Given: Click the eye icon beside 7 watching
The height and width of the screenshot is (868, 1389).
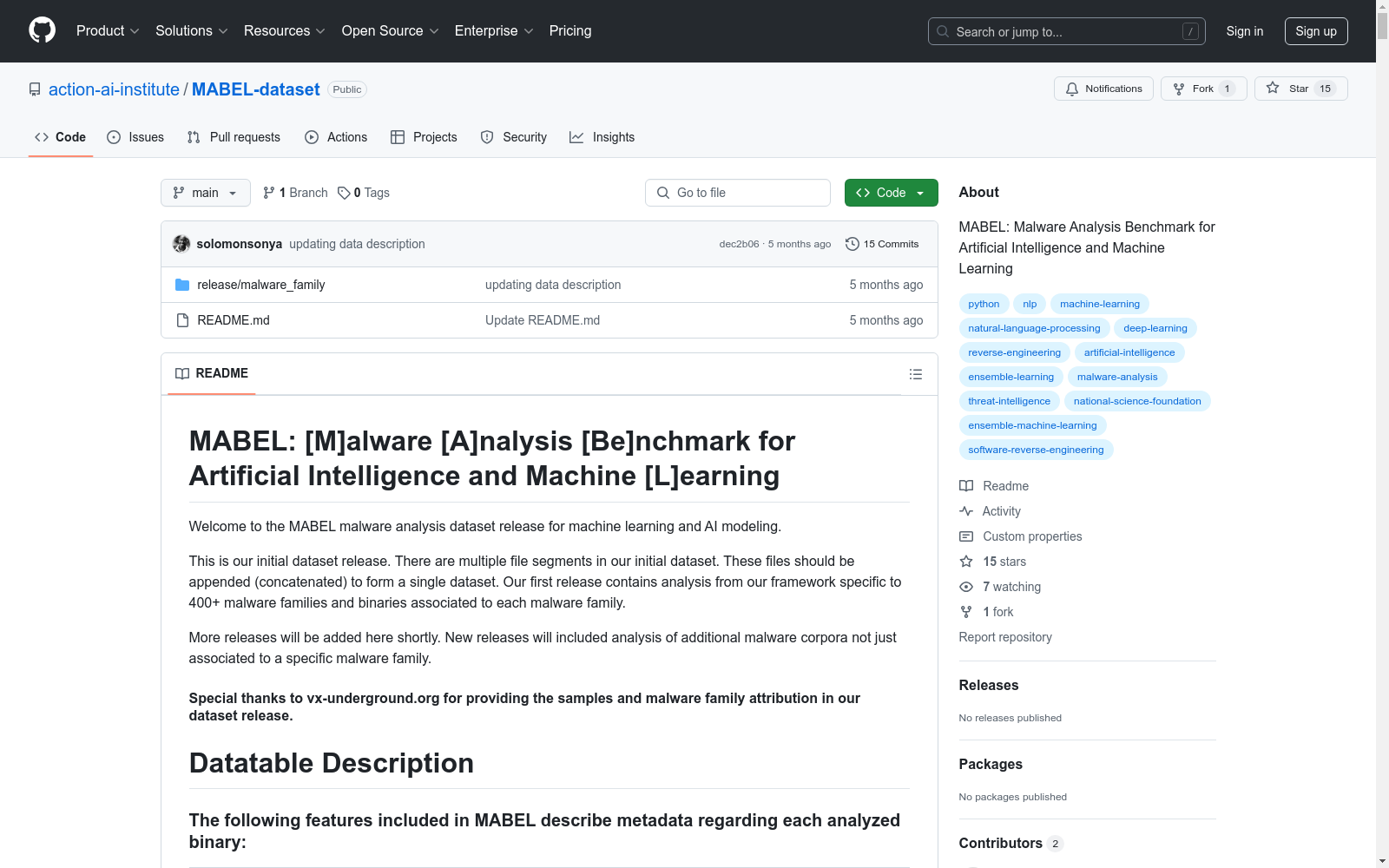Looking at the screenshot, I should point(966,587).
